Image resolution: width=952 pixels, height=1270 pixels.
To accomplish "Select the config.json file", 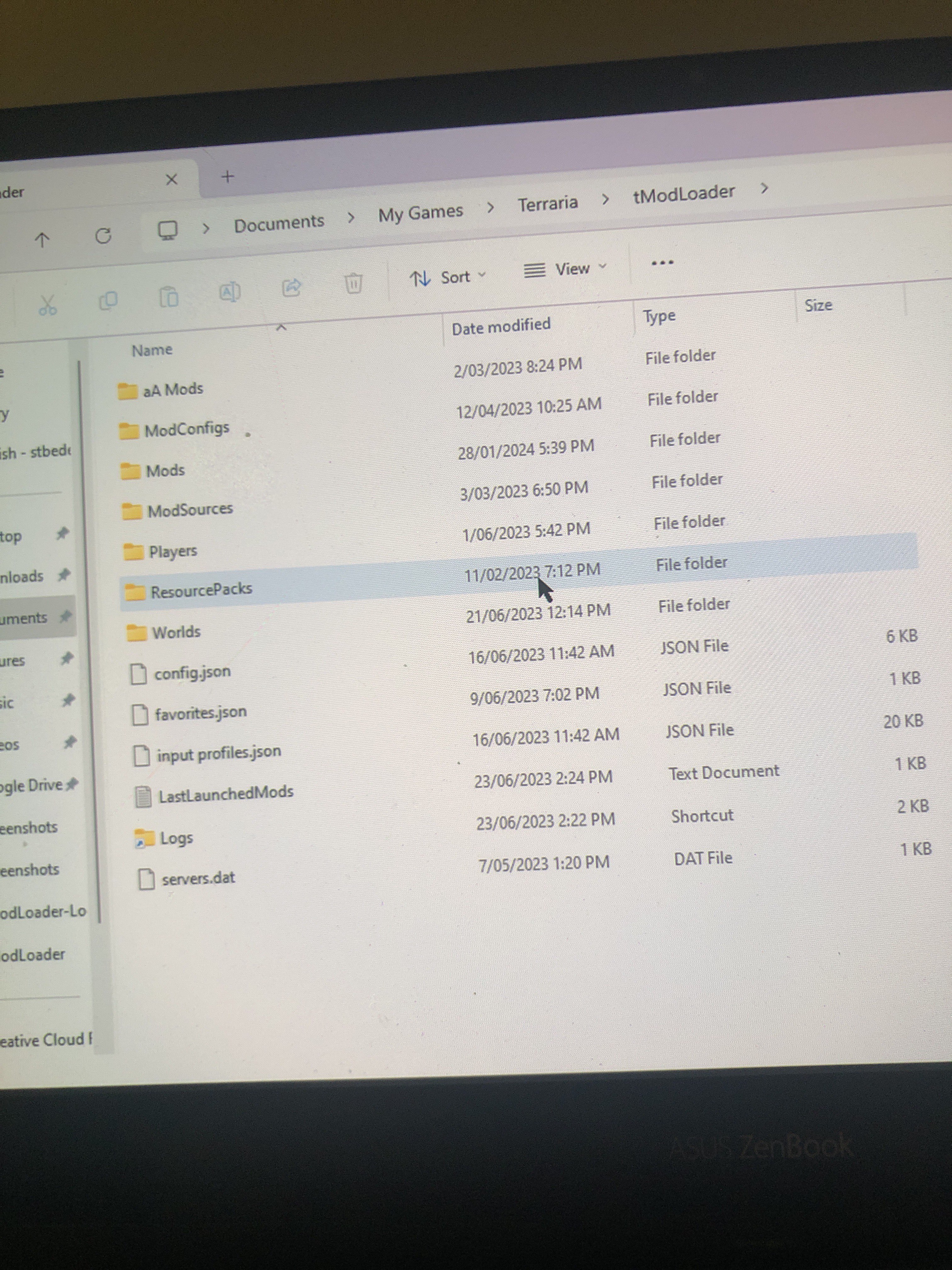I will click(192, 672).
